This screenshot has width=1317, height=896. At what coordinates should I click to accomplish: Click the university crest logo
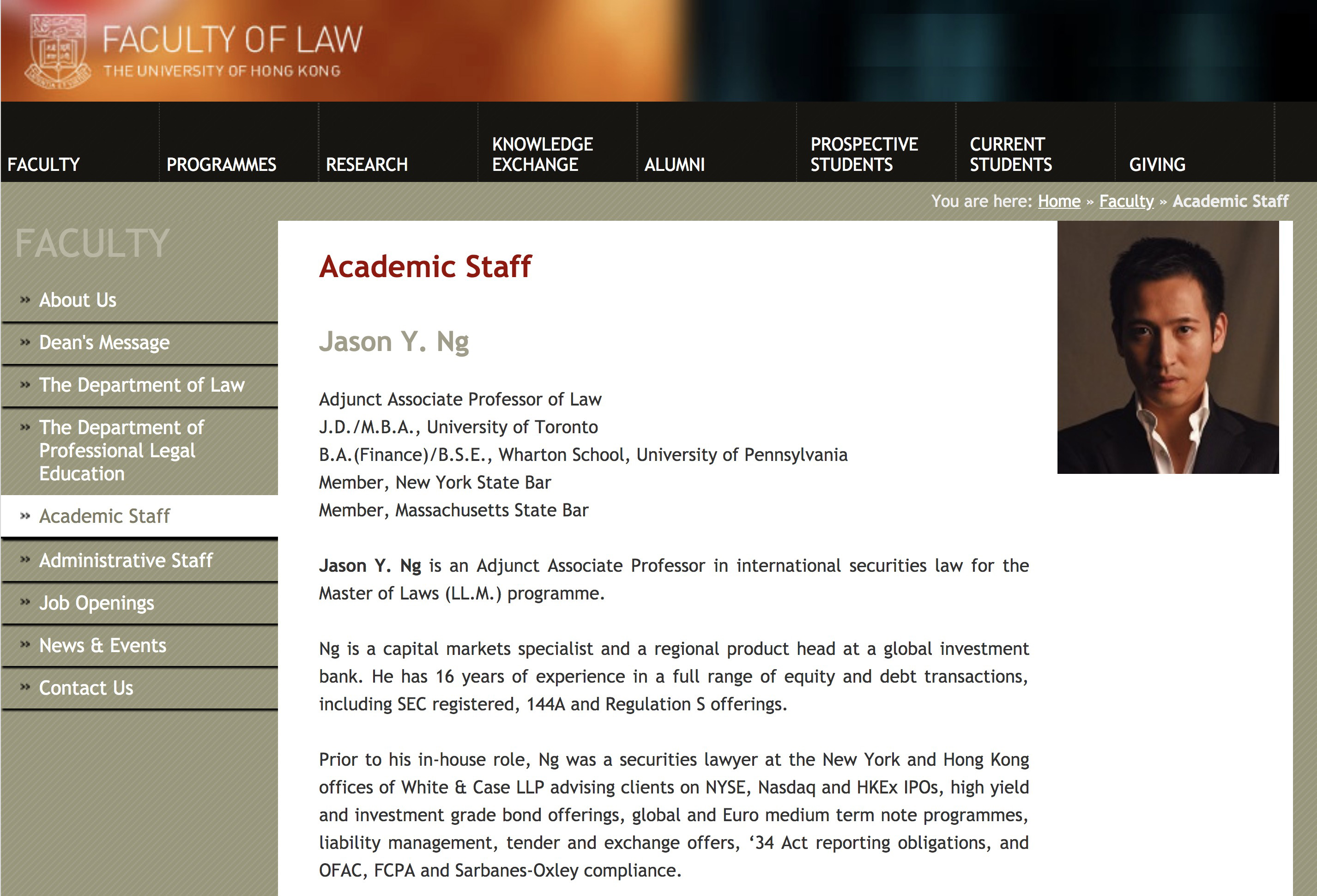point(57,51)
